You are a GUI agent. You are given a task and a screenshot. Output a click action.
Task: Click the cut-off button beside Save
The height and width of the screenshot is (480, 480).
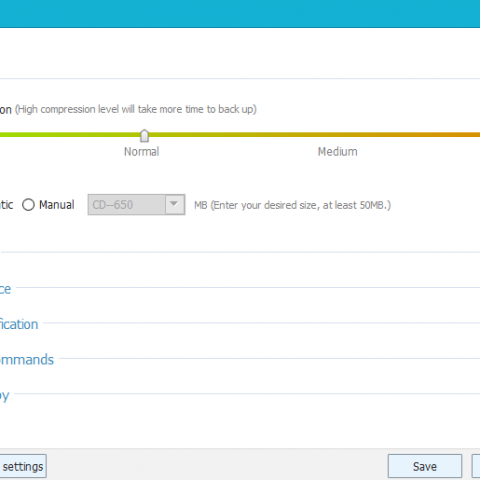coord(476,466)
